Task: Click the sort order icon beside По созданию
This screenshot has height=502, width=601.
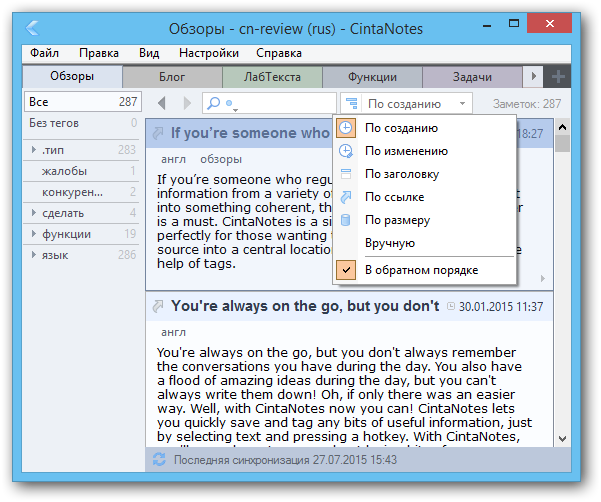Action: click(x=351, y=103)
